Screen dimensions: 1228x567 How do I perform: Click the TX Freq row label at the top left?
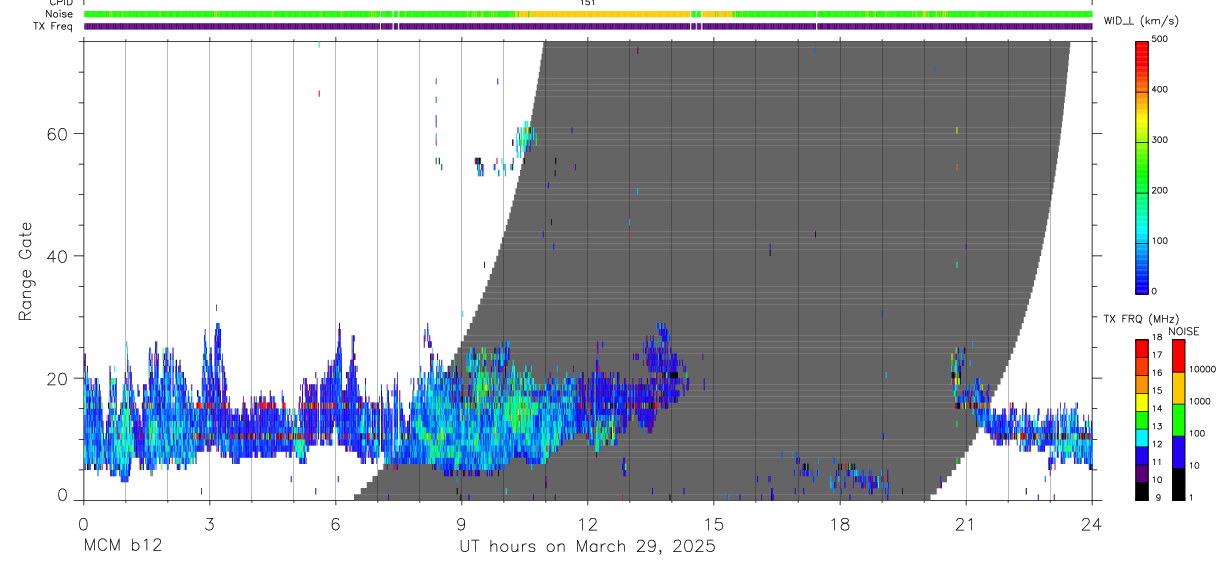click(x=55, y=26)
